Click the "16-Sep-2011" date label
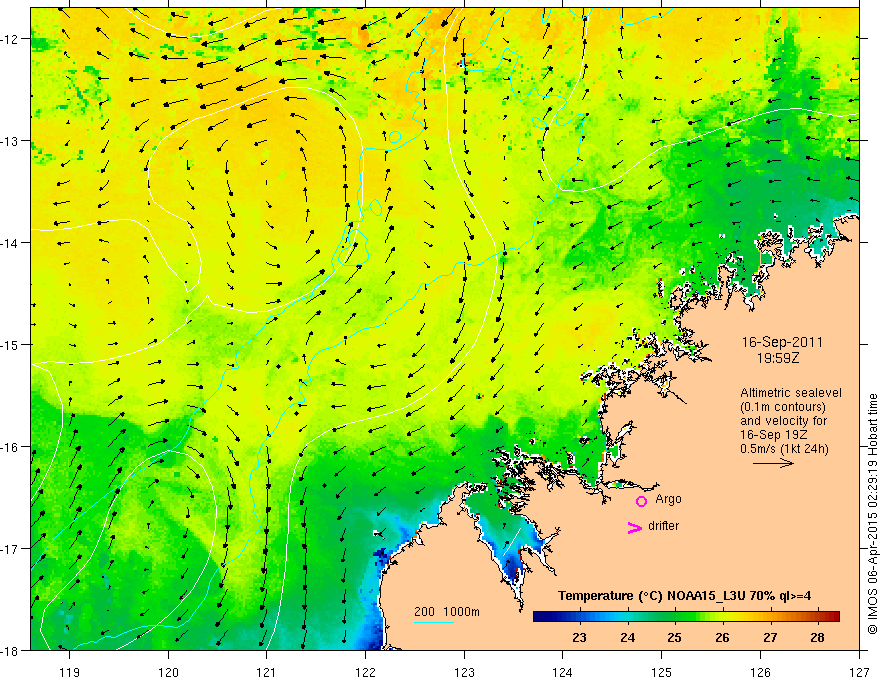Viewport: 880px width, 680px height. pyautogui.click(x=782, y=342)
